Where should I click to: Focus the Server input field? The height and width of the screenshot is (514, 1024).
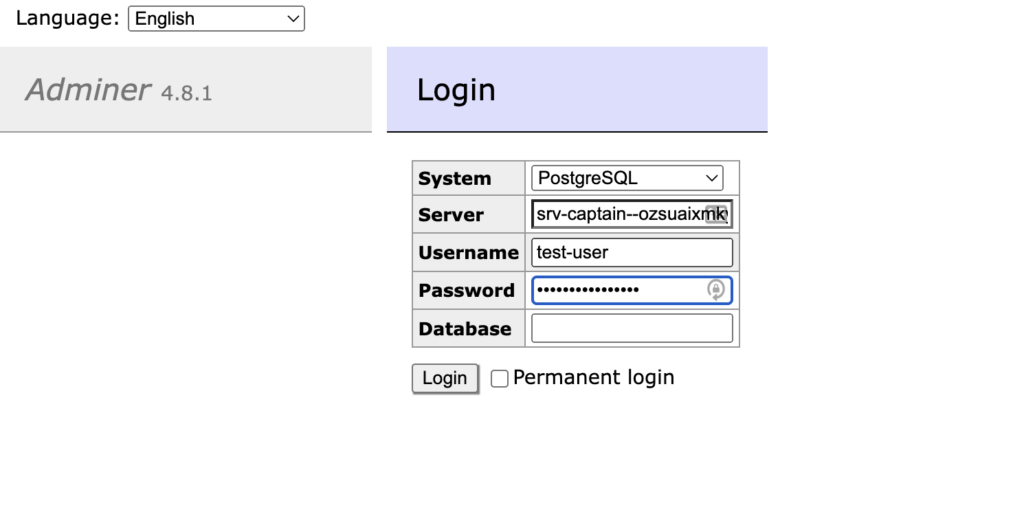pos(632,214)
